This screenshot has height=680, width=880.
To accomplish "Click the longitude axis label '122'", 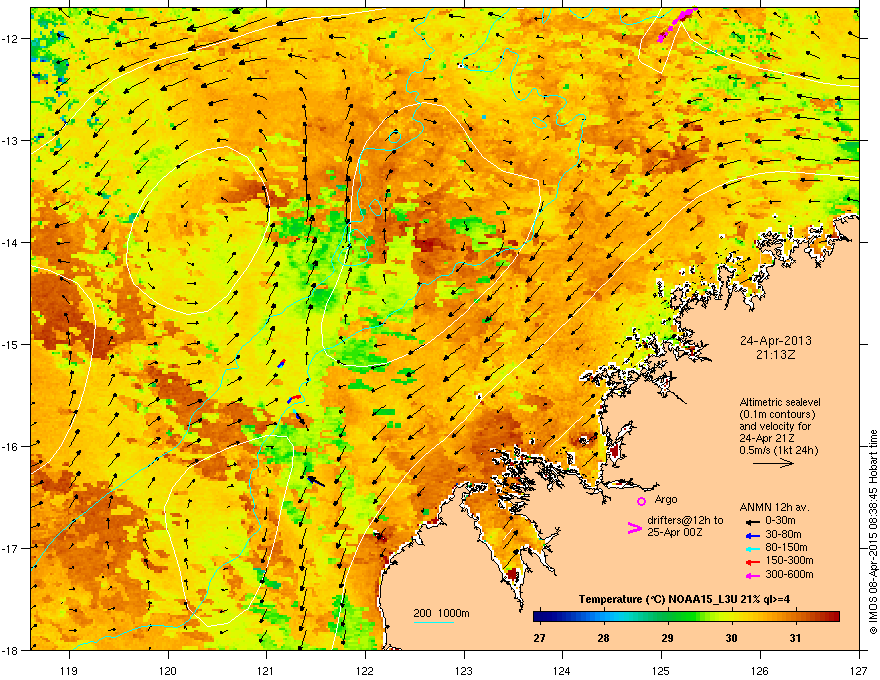I will [365, 670].
